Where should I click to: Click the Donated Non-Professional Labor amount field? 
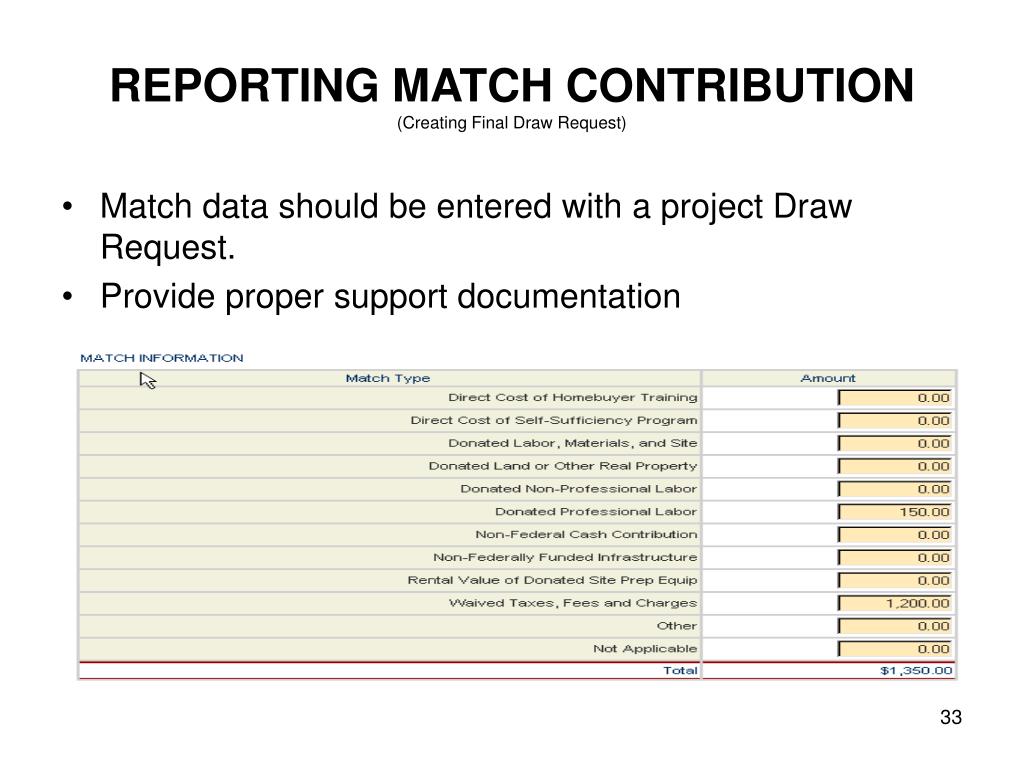coord(895,489)
